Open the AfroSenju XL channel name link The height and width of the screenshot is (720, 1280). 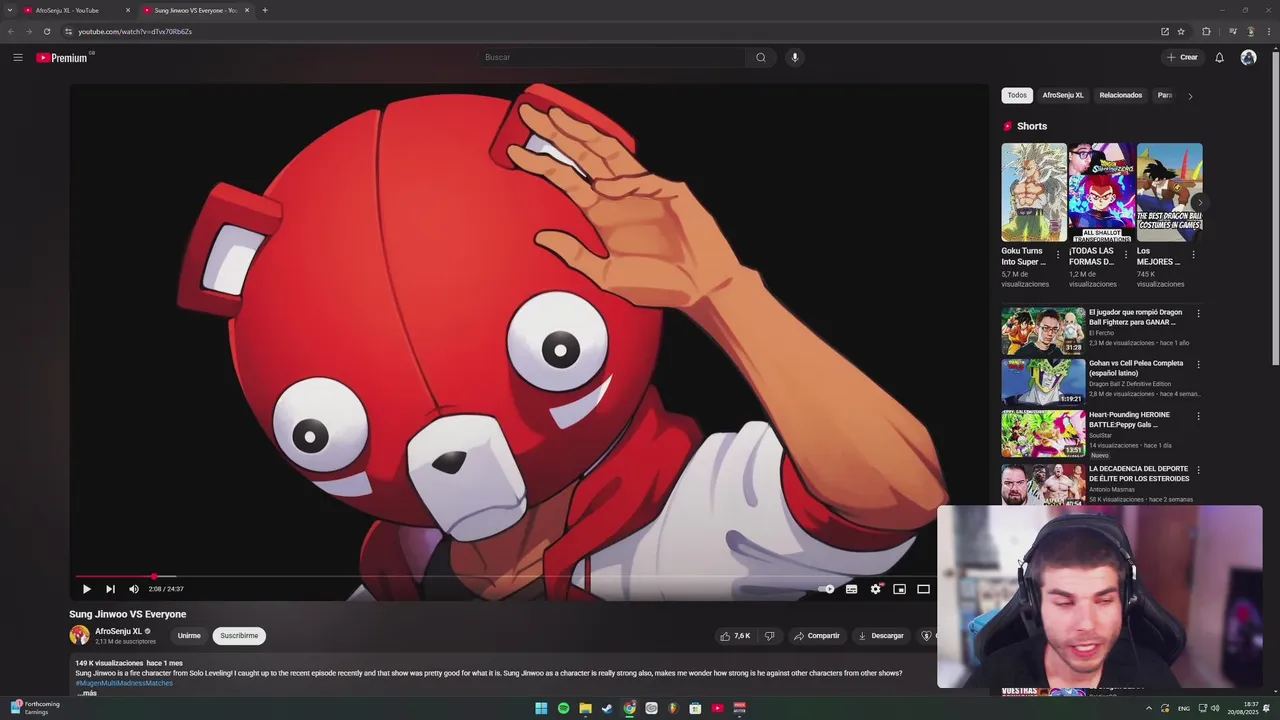pyautogui.click(x=118, y=631)
